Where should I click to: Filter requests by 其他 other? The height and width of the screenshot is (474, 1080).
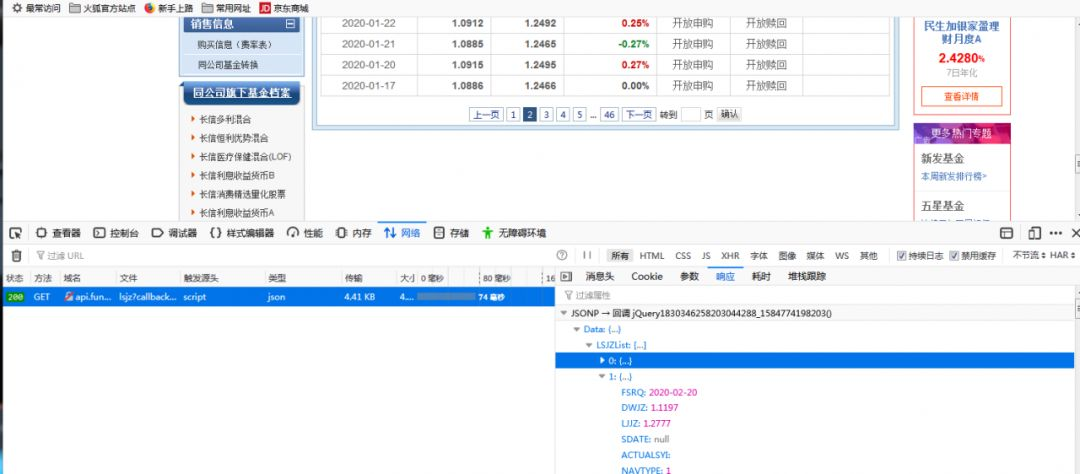pos(869,256)
